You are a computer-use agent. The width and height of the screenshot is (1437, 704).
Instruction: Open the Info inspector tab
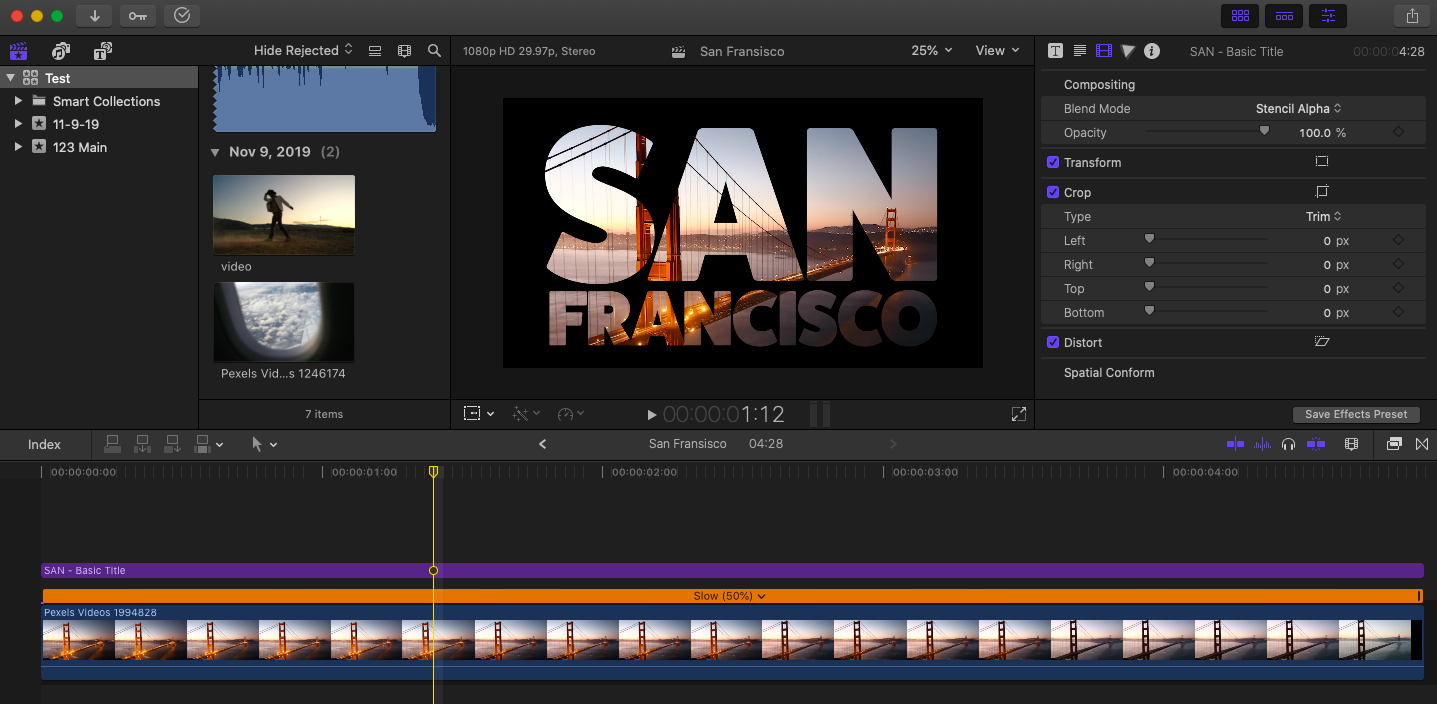pyautogui.click(x=1152, y=51)
